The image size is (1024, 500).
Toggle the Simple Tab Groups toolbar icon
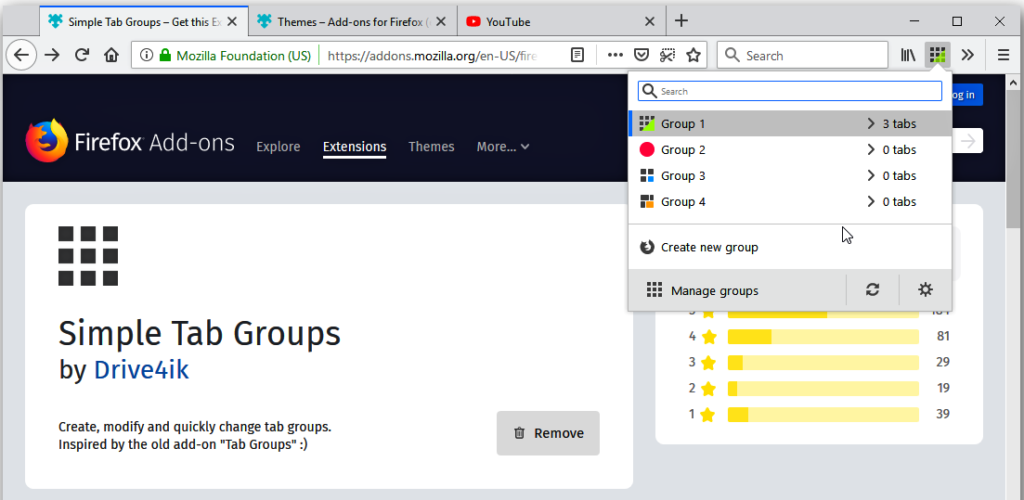click(x=938, y=55)
